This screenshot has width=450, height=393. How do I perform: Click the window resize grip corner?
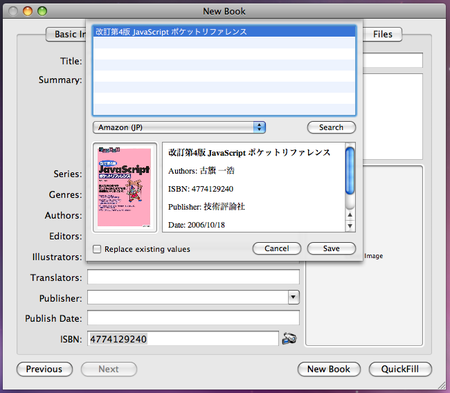coord(441,385)
